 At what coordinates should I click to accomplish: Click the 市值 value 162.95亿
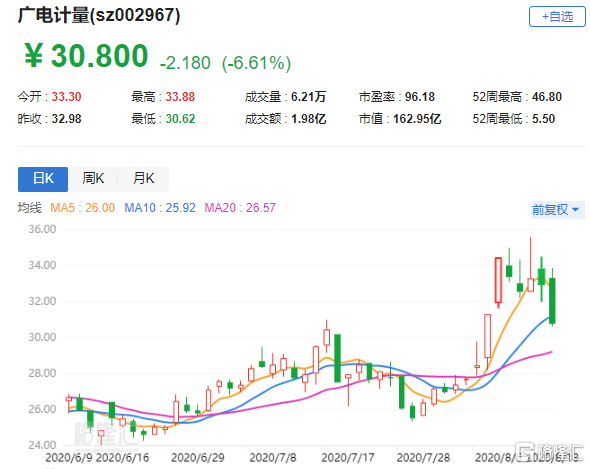[x=417, y=119]
